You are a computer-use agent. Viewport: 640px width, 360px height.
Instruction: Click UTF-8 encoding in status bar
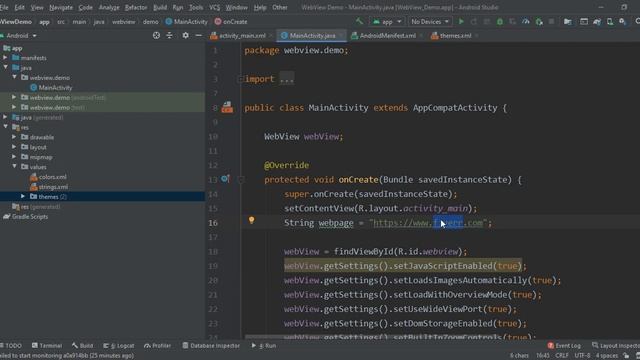[582, 356]
